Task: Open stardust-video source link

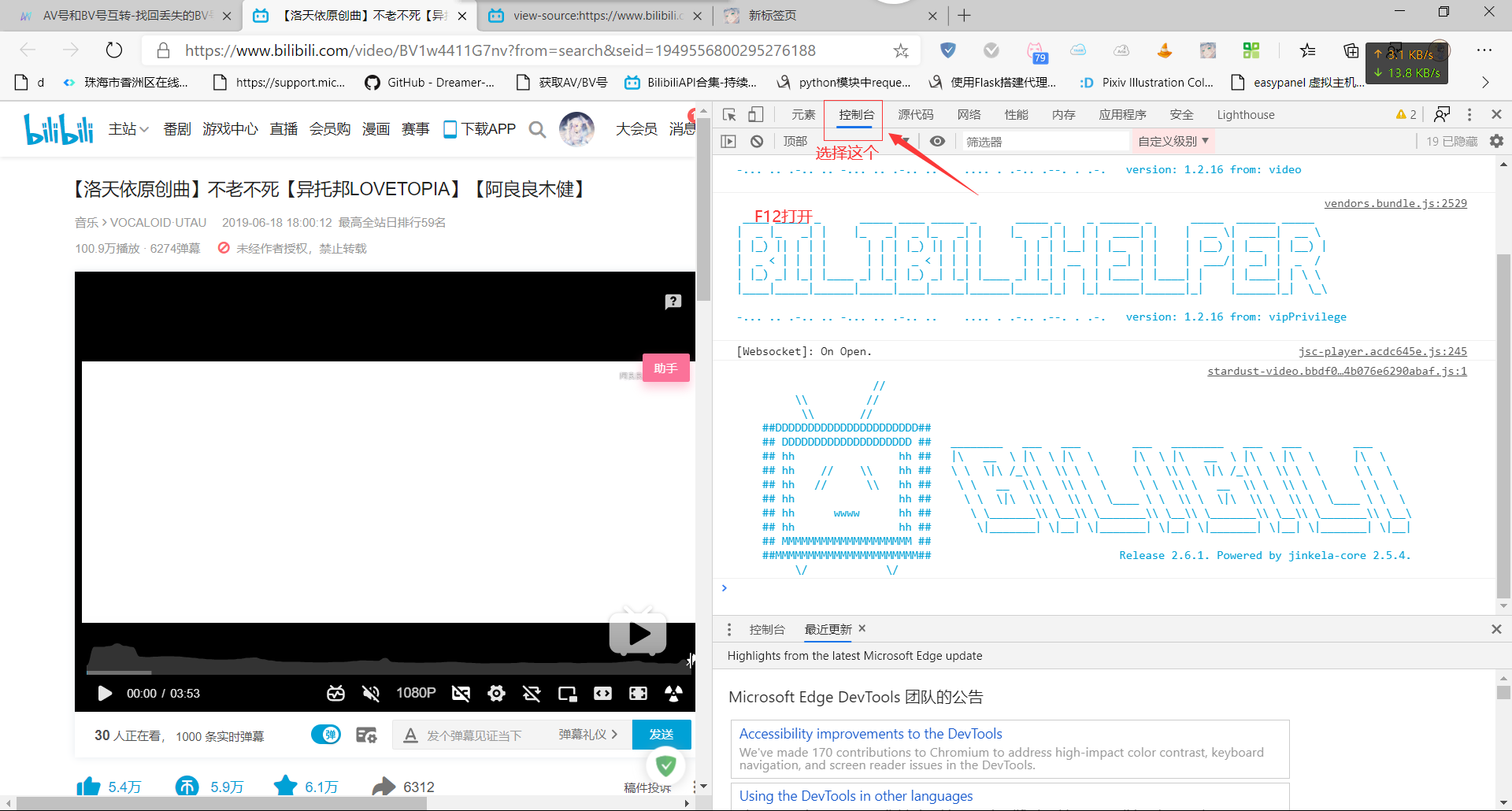Action: pos(1337,371)
